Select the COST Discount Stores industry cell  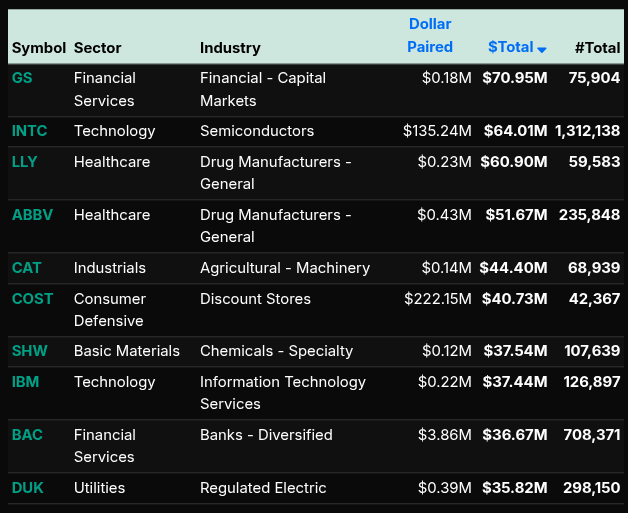(x=255, y=299)
